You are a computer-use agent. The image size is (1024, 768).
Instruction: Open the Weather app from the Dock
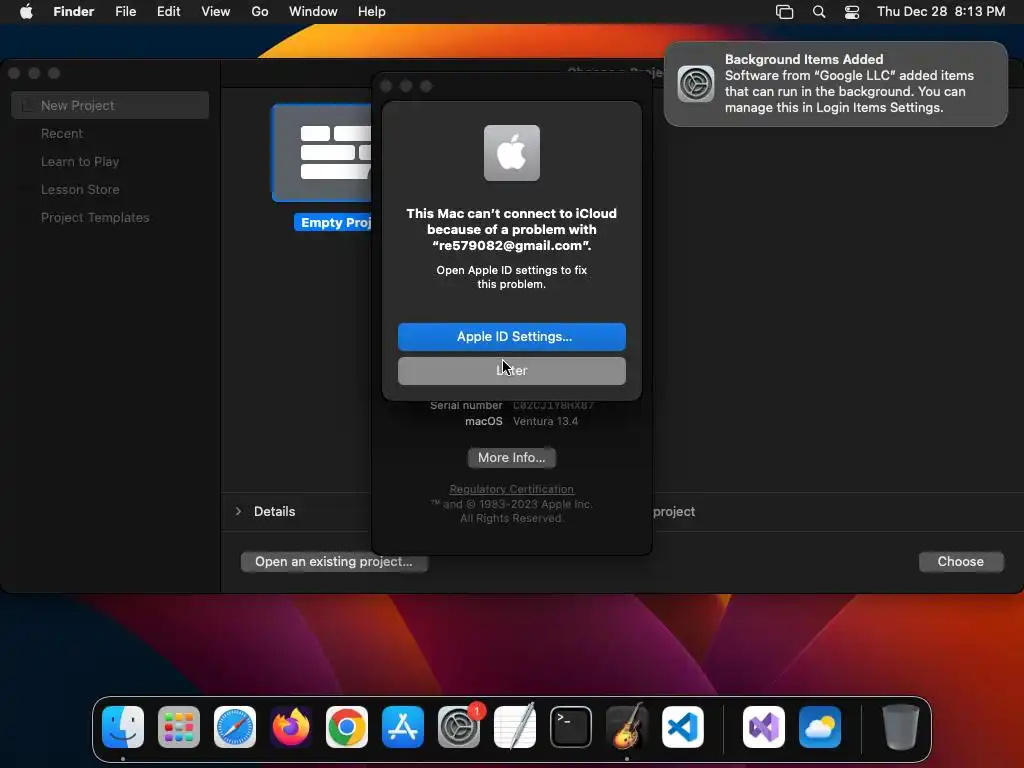pos(820,727)
